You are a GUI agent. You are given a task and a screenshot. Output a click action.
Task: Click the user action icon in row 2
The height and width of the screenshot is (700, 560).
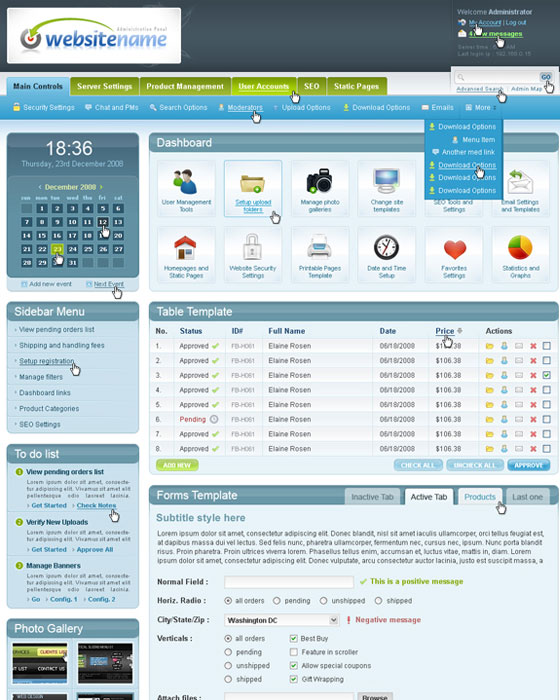click(x=504, y=361)
